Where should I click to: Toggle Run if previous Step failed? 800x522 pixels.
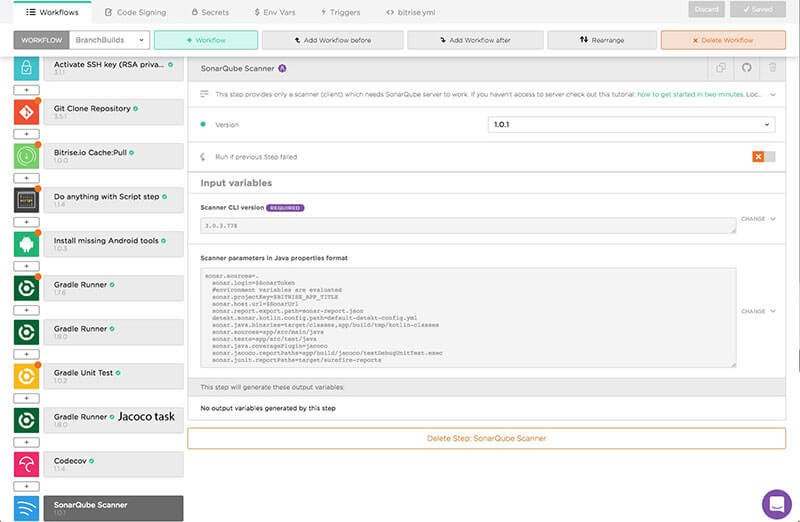coord(763,157)
